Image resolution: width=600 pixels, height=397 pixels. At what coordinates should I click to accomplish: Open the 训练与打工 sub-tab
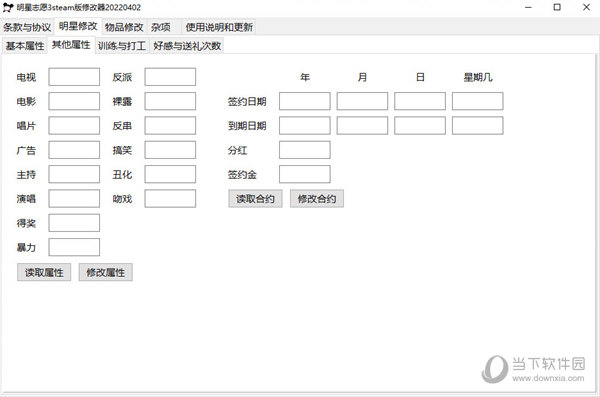point(122,46)
